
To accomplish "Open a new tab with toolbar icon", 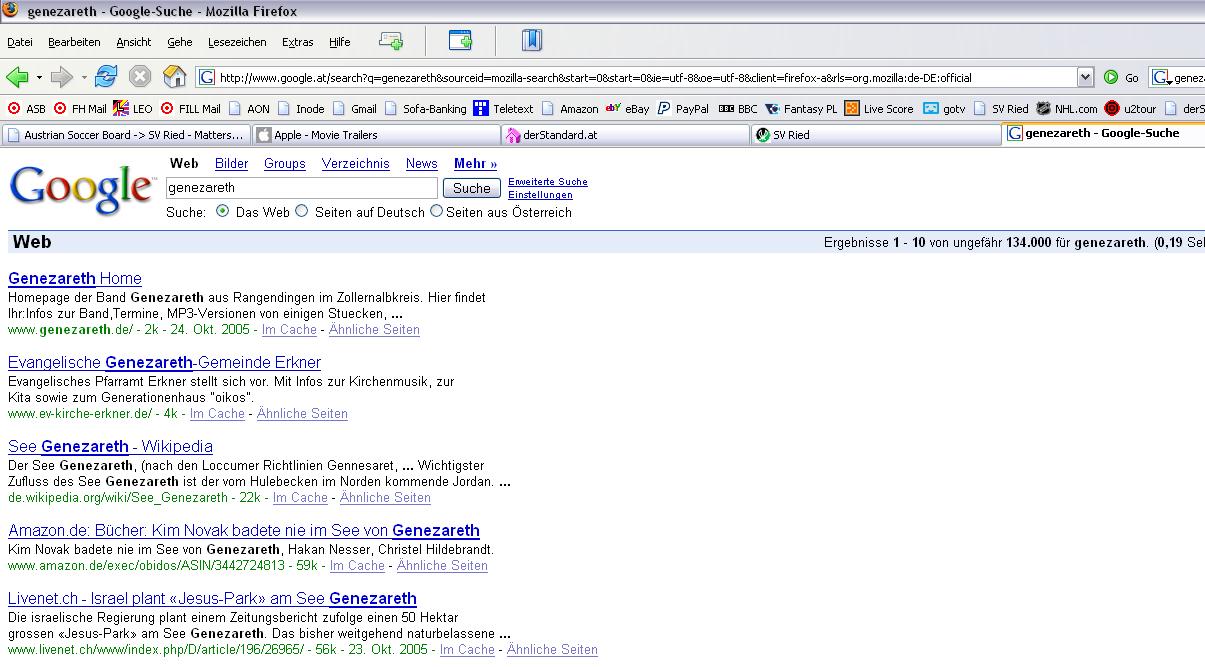I will pyautogui.click(x=391, y=41).
